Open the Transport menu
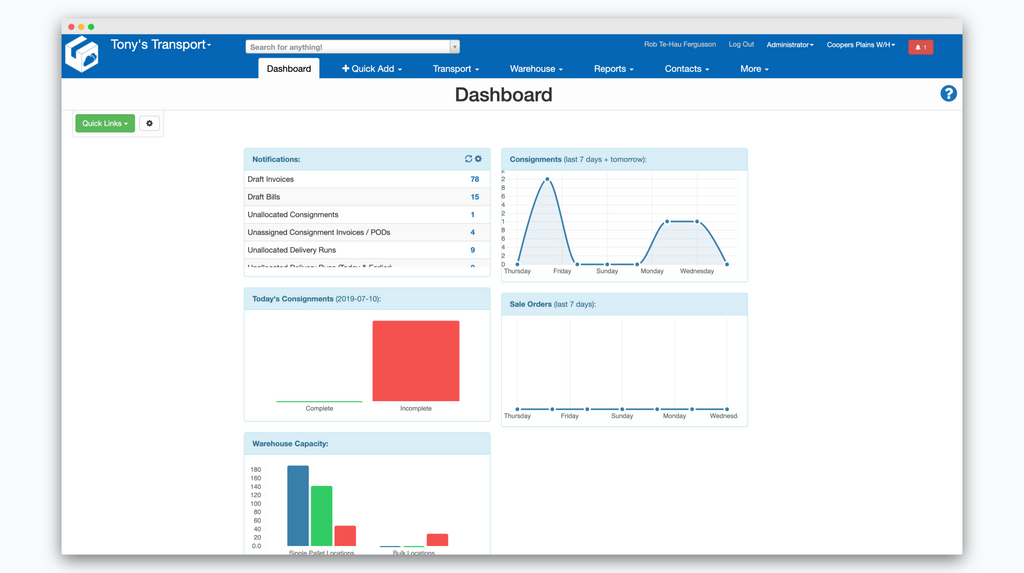Viewport: 1024px width, 573px height. 455,69
